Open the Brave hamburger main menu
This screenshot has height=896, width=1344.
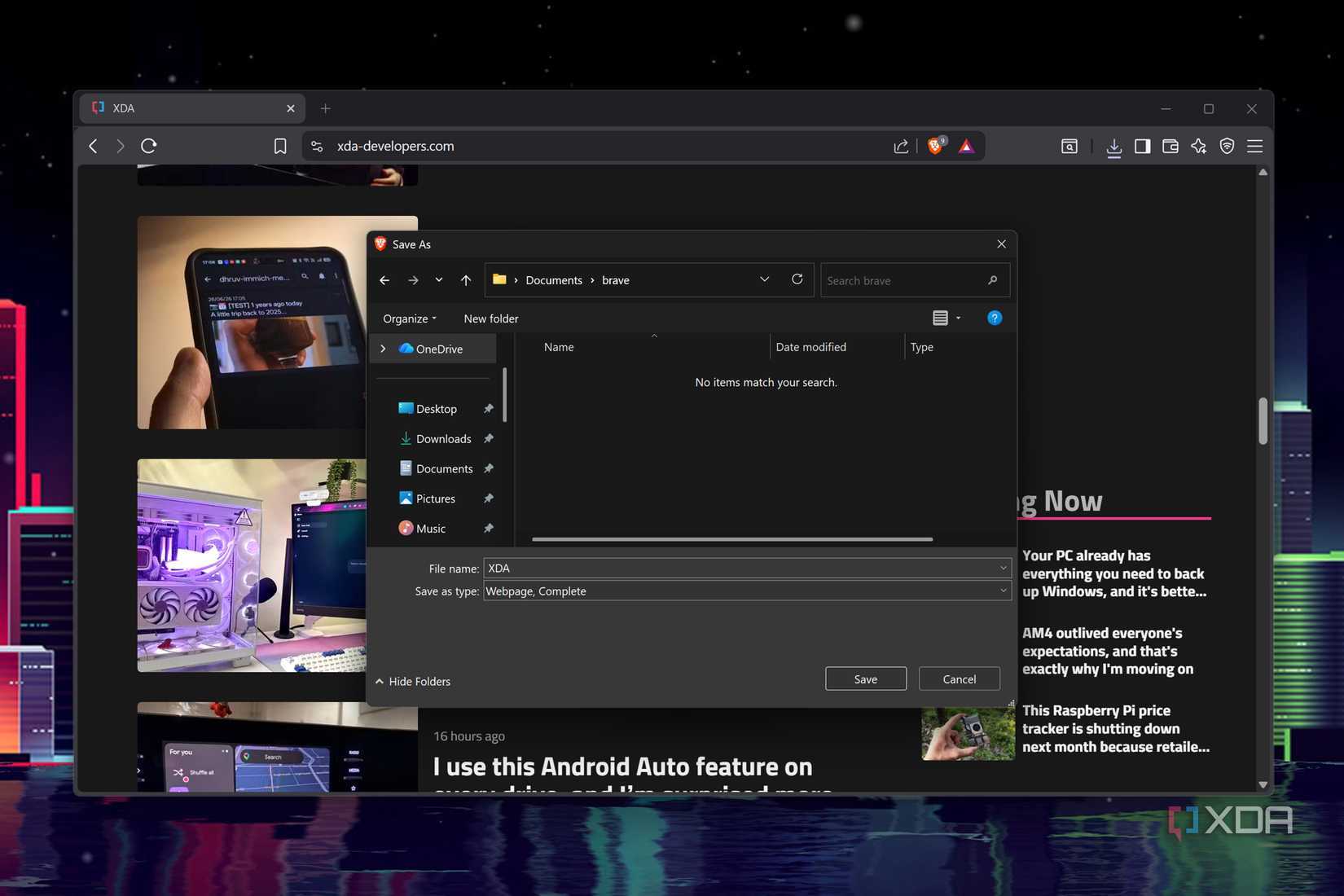tap(1254, 147)
